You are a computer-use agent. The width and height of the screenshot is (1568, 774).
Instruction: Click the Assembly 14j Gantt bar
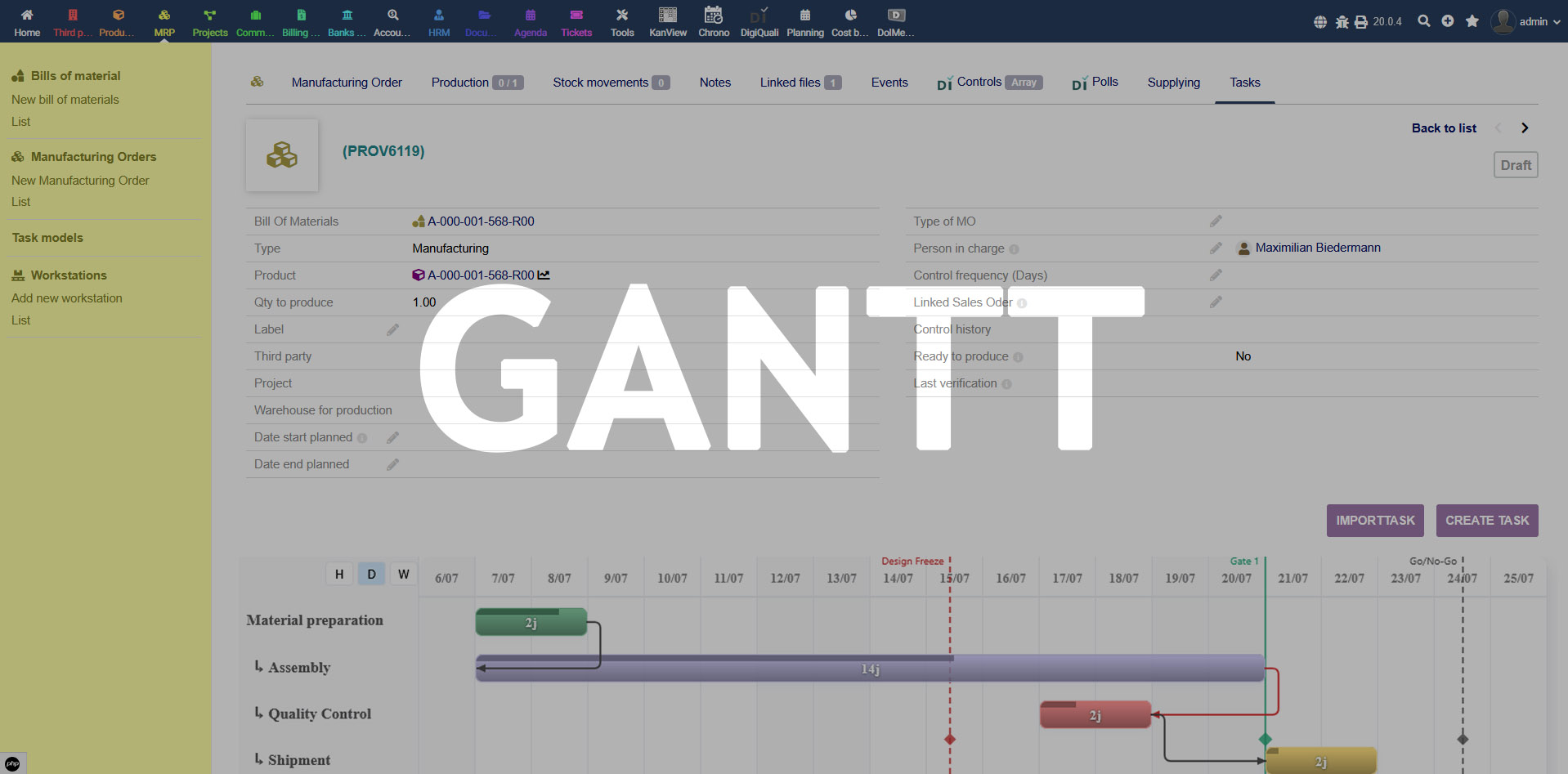pos(869,669)
